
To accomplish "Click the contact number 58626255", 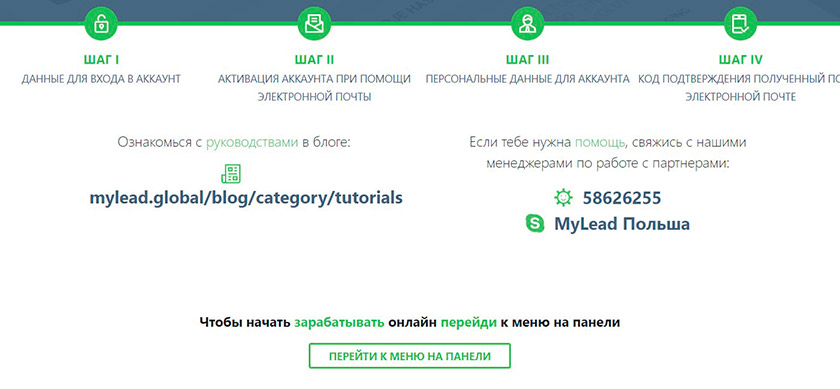I will pos(622,198).
